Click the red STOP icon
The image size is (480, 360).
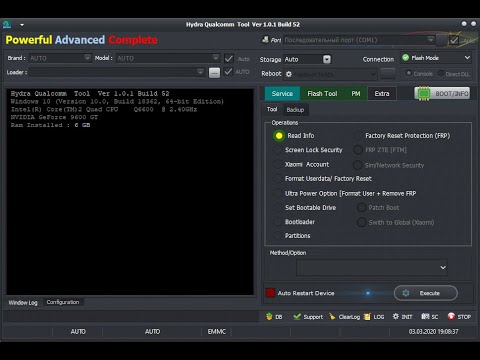(451, 316)
